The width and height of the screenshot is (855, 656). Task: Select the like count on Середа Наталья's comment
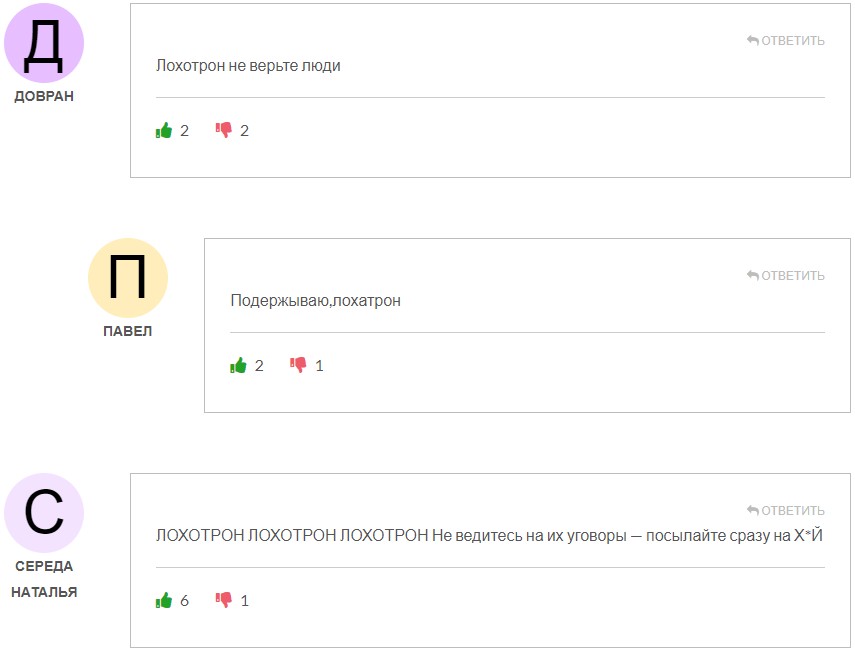pyautogui.click(x=183, y=600)
